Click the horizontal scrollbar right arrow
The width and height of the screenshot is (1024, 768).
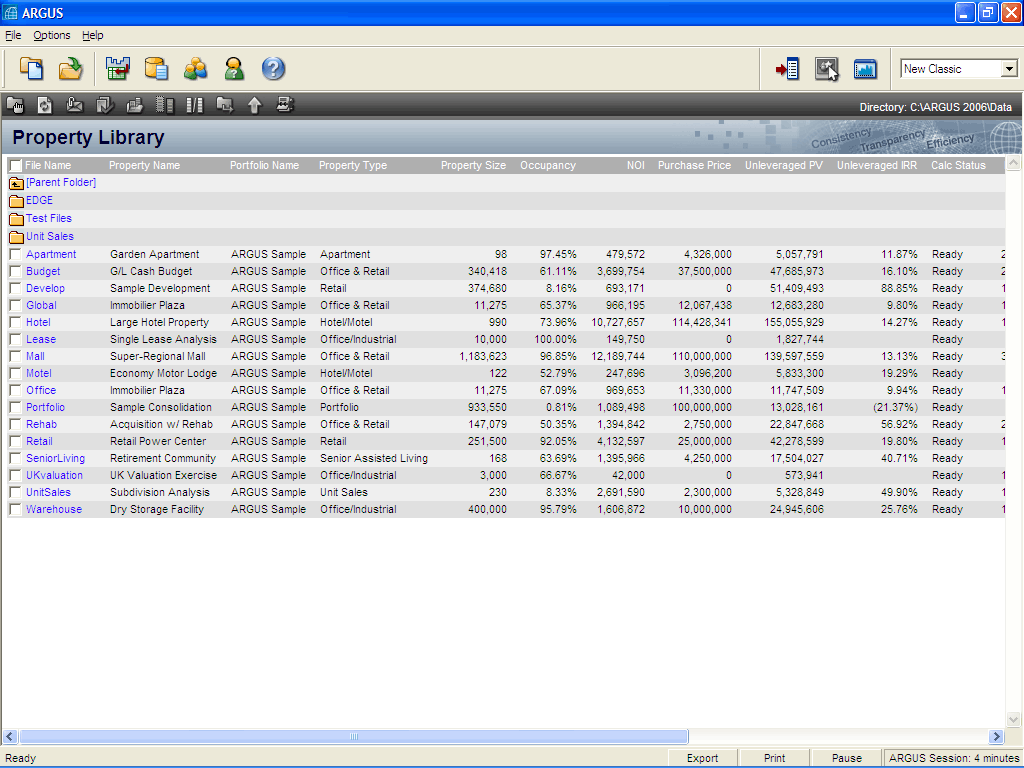click(996, 737)
